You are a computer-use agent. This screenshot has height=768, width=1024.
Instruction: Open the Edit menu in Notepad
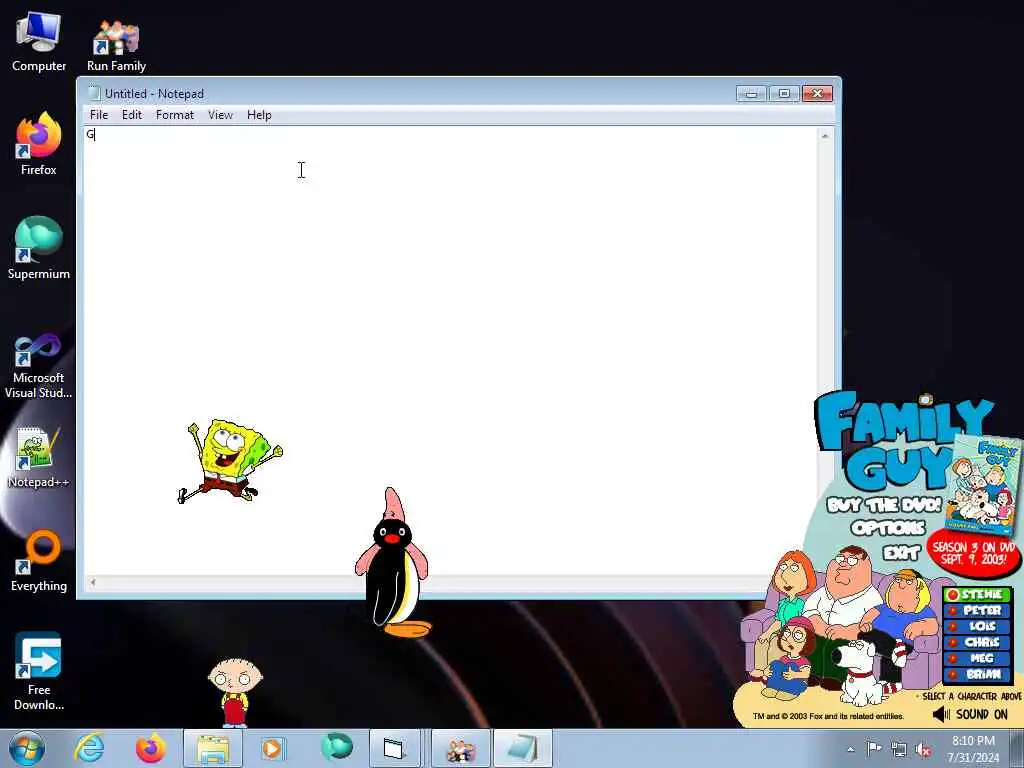pos(132,115)
